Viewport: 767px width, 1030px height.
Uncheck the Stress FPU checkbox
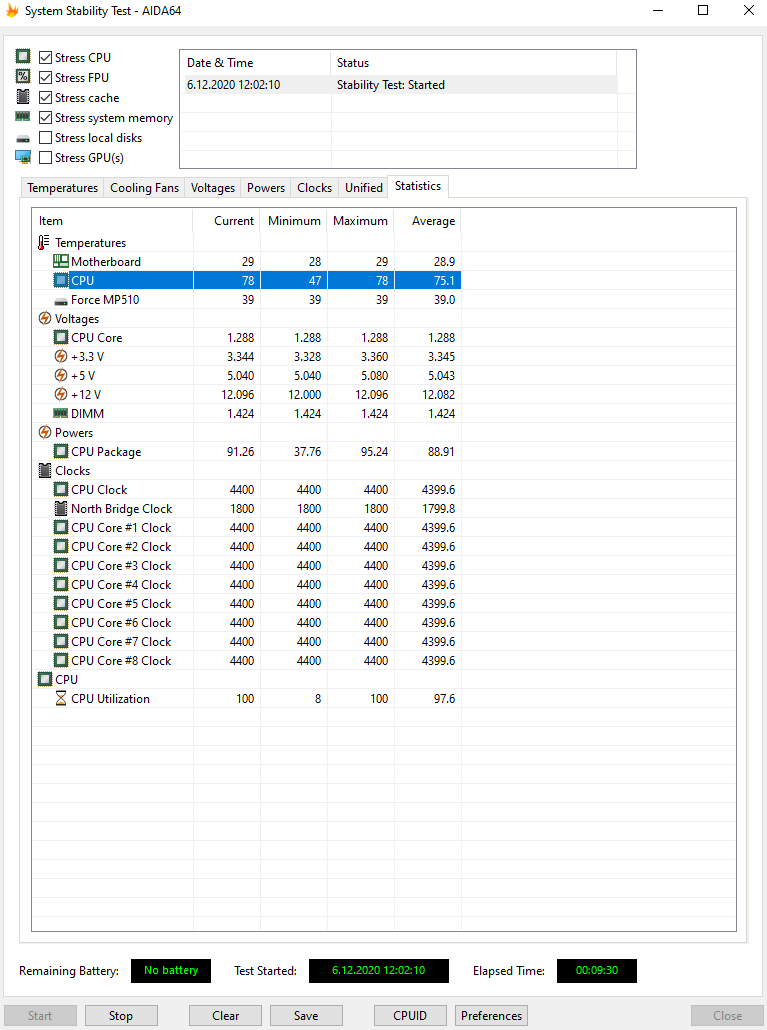pyautogui.click(x=45, y=78)
